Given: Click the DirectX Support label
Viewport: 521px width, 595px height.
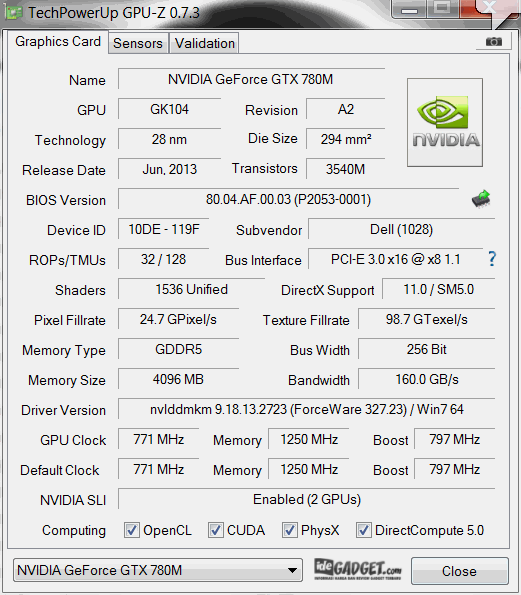Looking at the screenshot, I should point(327,291).
